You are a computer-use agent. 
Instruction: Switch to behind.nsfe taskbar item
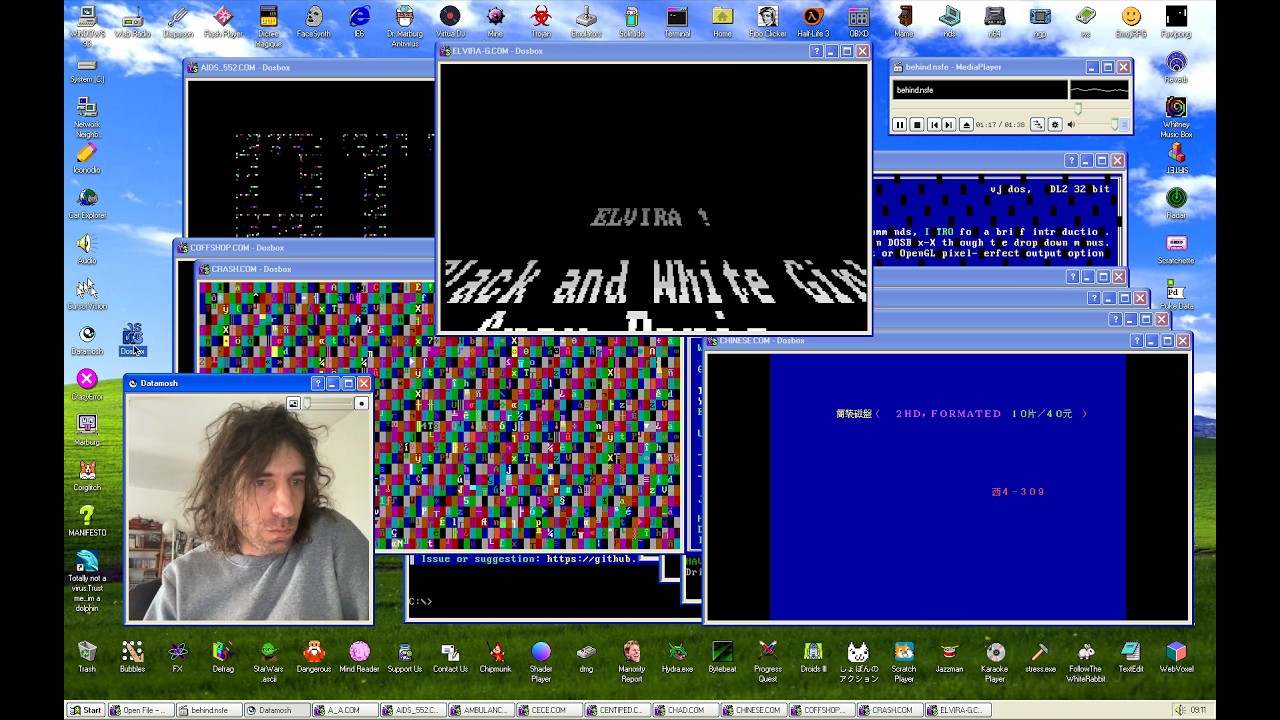click(210, 710)
